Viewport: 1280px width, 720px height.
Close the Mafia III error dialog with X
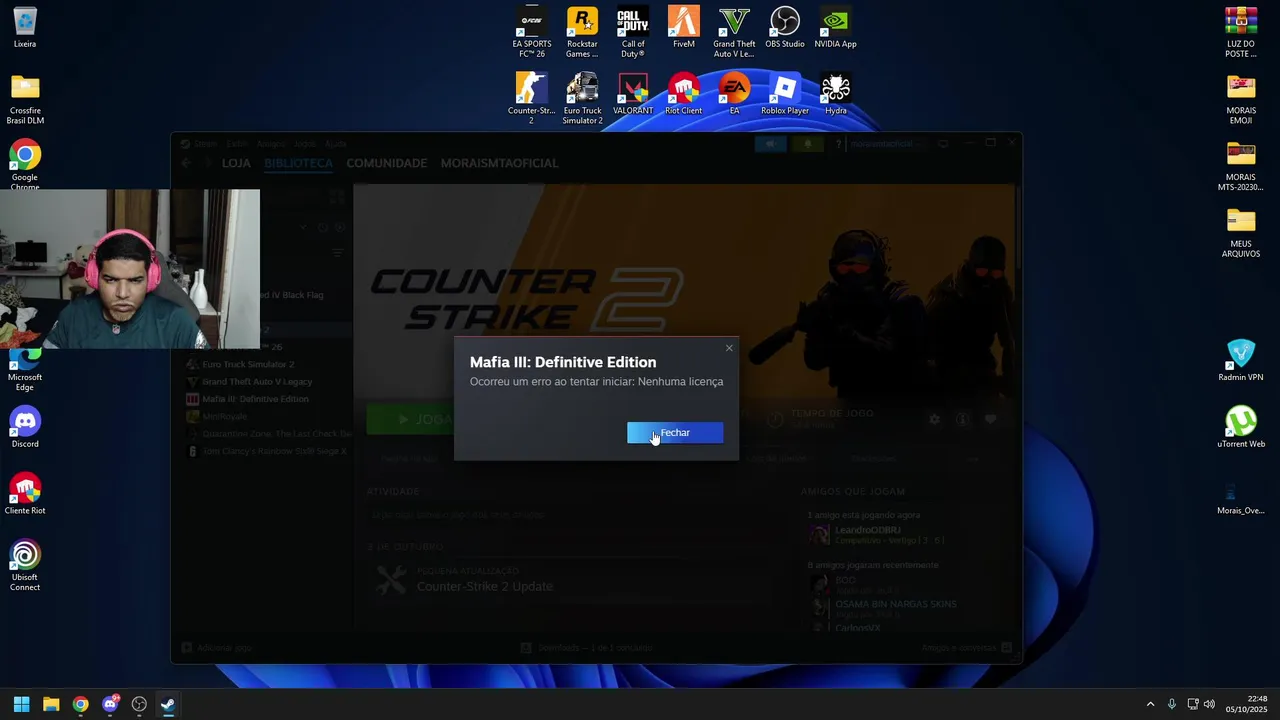pos(729,348)
